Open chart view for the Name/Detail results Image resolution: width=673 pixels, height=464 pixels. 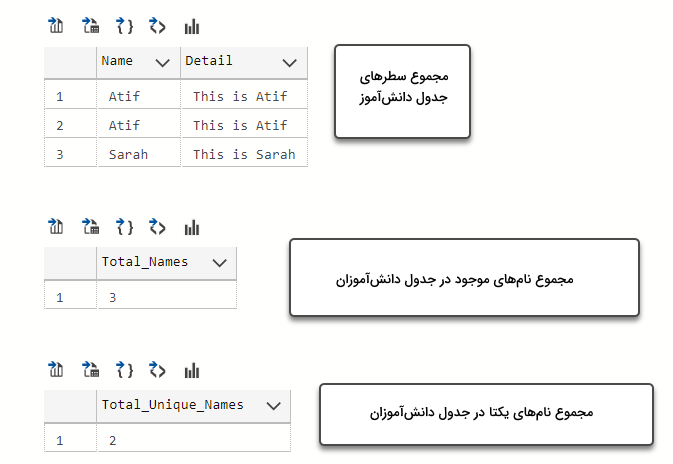click(192, 26)
